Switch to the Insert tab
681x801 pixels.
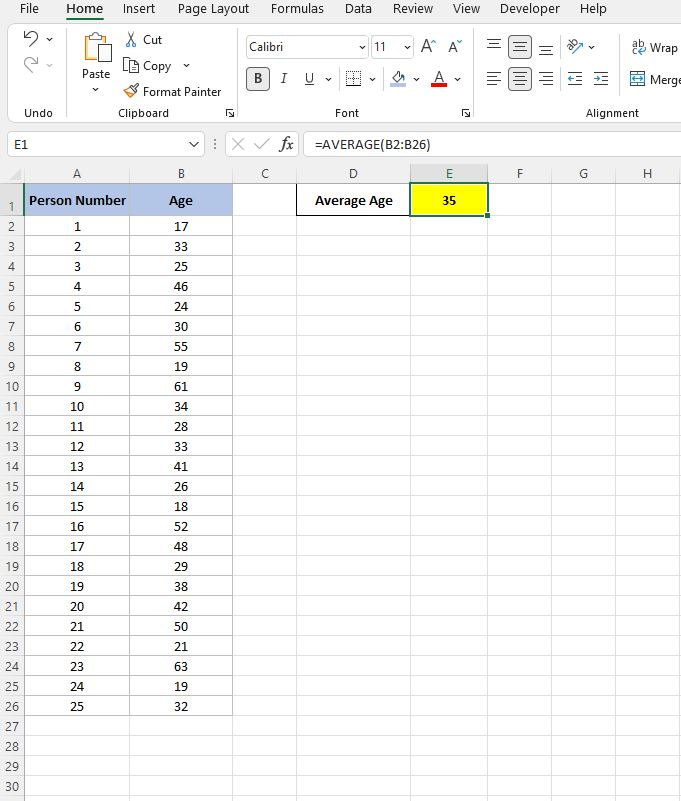(138, 9)
